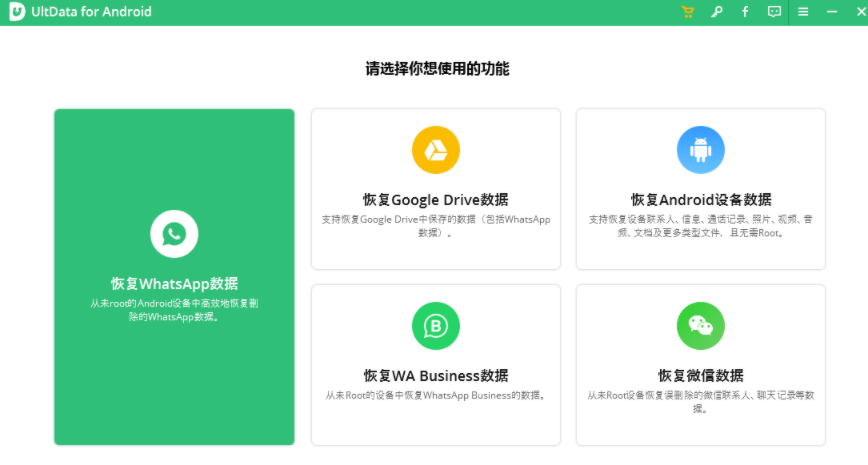Open the Facebook page icon

[x=745, y=12]
